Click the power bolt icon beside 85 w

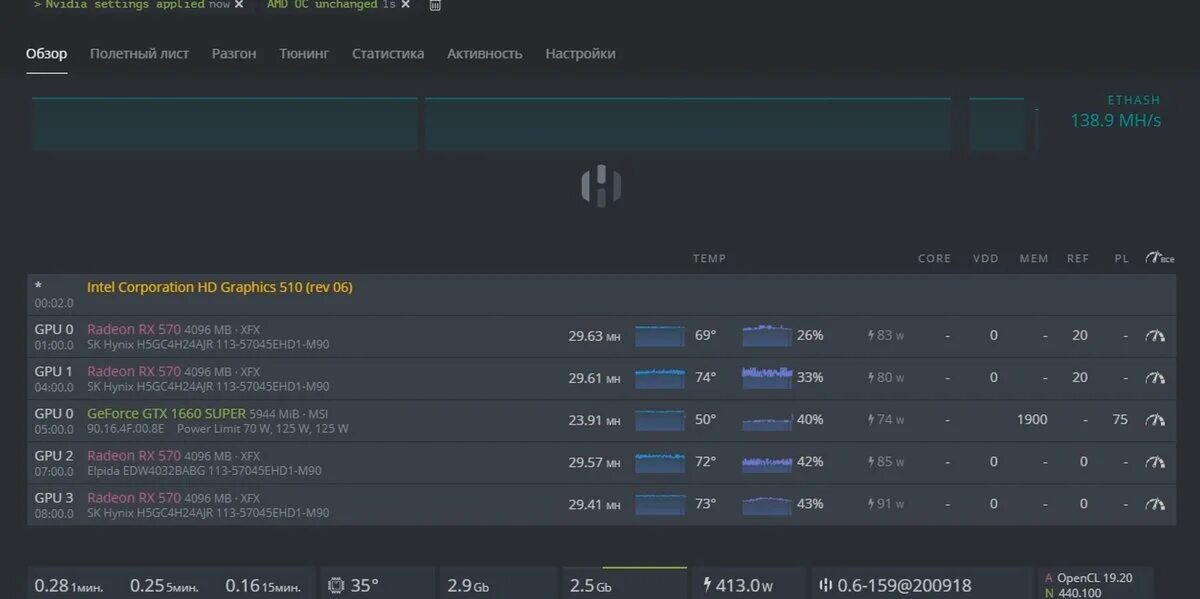tap(870, 462)
